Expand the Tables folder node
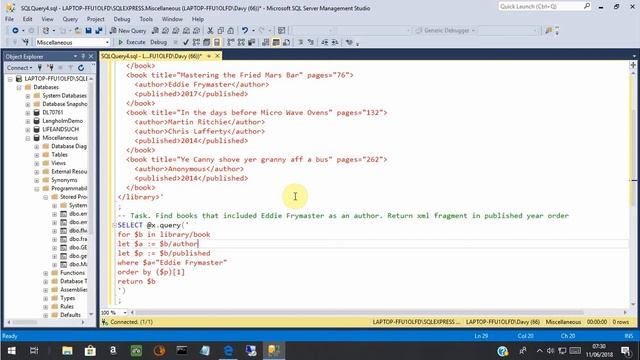 37,155
